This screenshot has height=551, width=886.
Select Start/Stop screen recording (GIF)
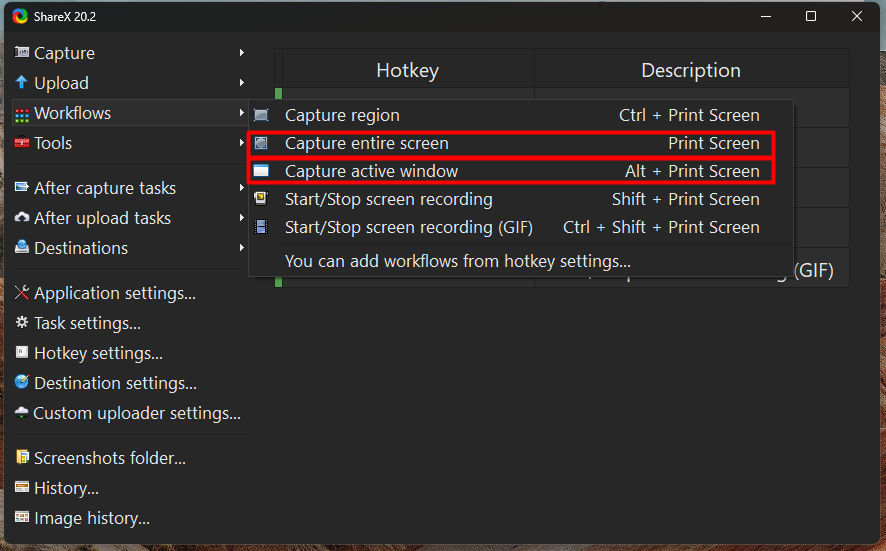[520, 227]
